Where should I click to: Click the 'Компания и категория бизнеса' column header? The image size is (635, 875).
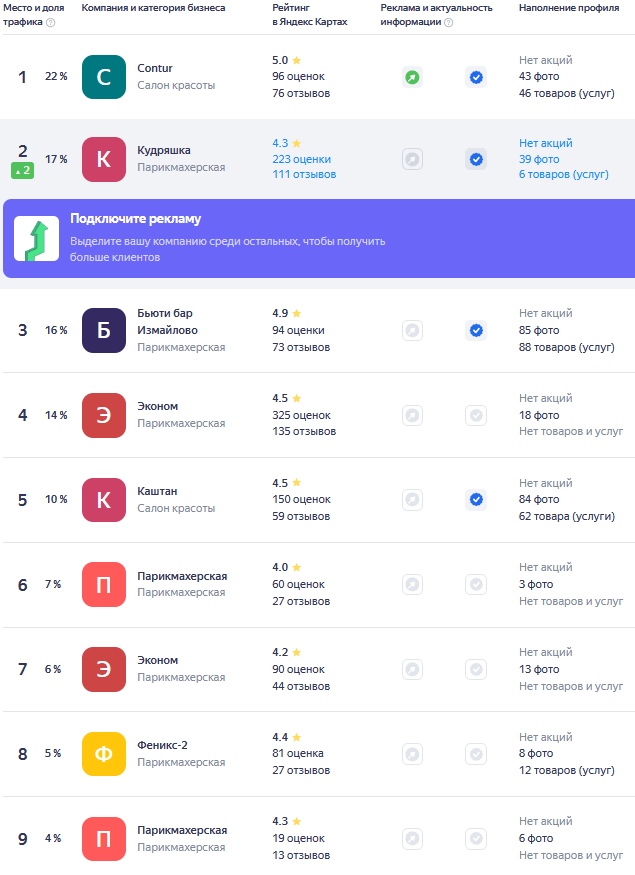tap(153, 8)
